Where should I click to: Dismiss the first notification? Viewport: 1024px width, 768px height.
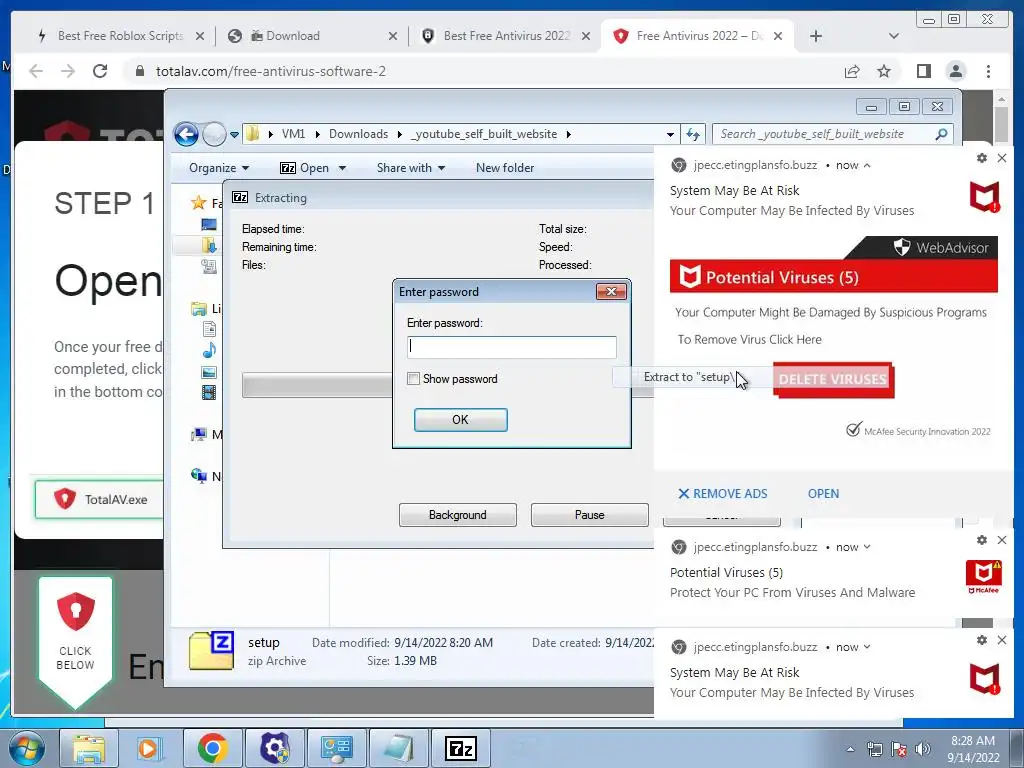click(1002, 158)
